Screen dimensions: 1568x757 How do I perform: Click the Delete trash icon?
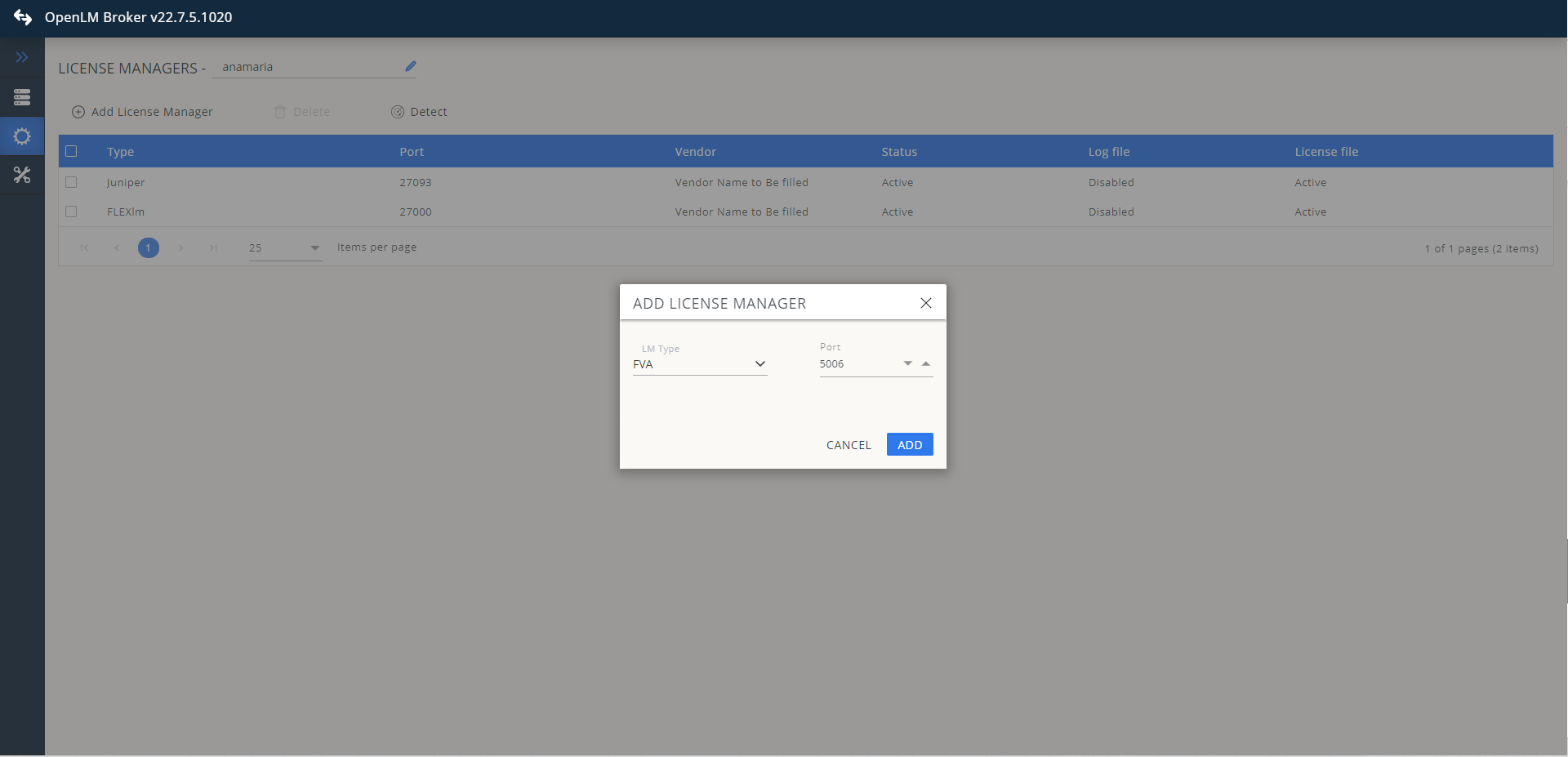pos(281,112)
